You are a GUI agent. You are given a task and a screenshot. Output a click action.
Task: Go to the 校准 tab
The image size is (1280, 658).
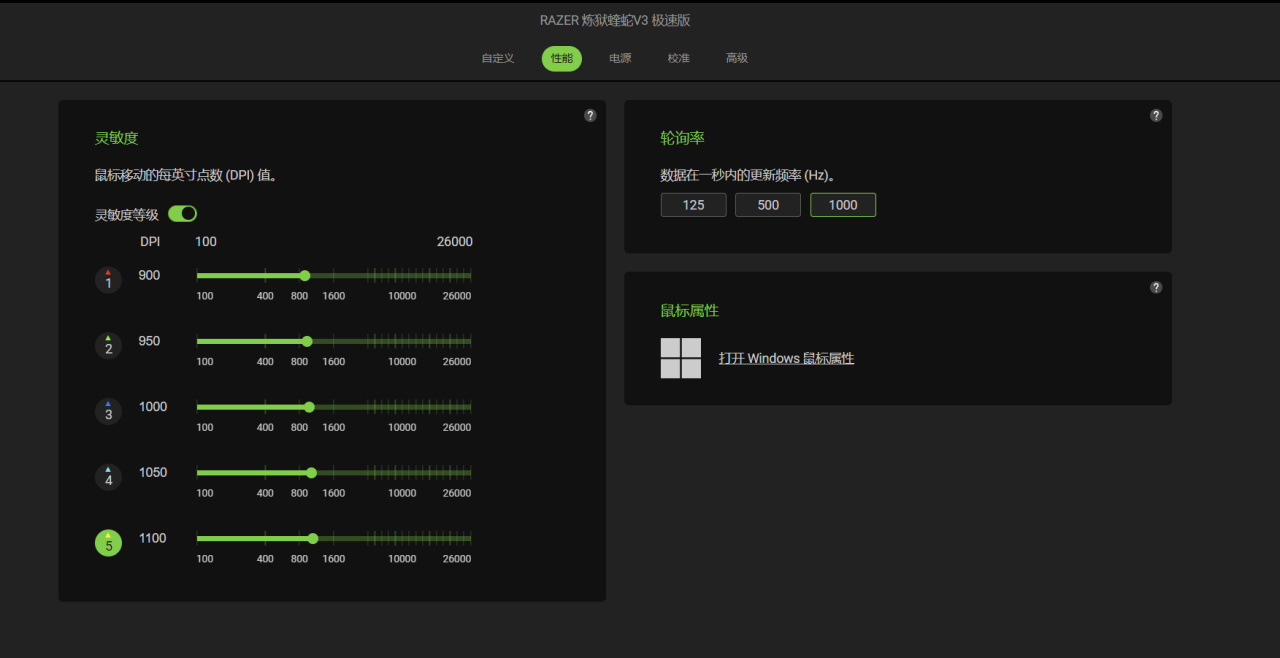point(679,58)
